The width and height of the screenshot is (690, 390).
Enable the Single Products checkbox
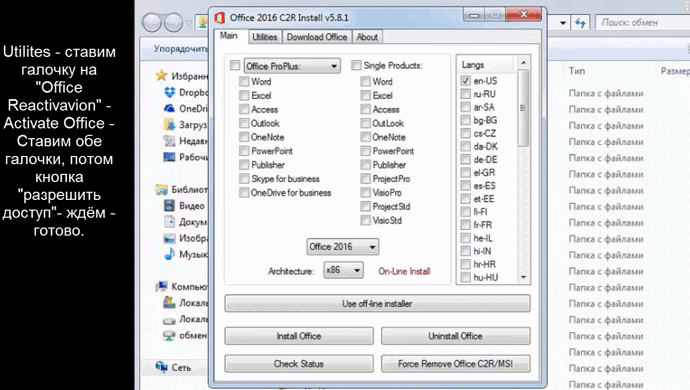pyautogui.click(x=356, y=66)
